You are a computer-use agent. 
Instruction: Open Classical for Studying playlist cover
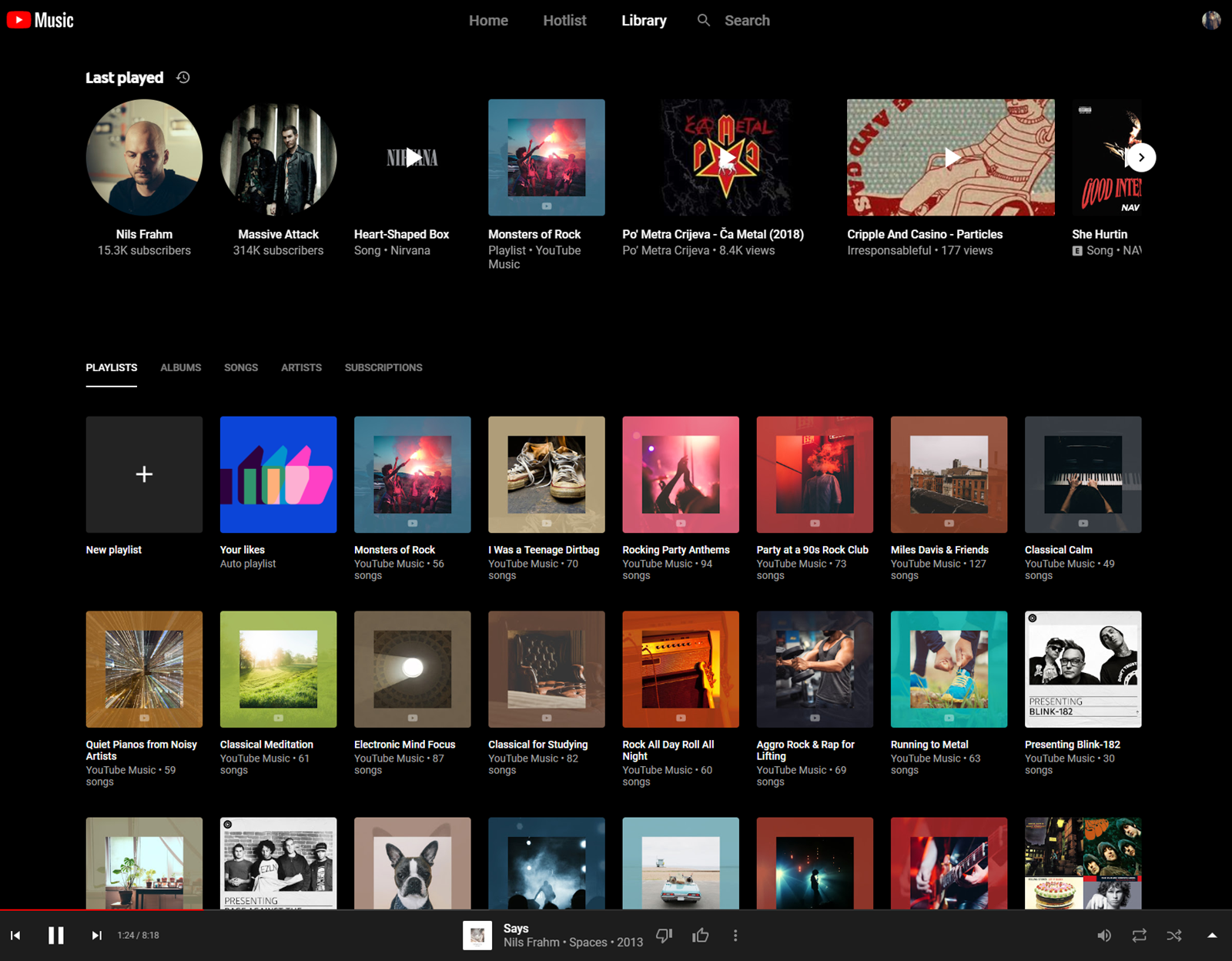(547, 669)
